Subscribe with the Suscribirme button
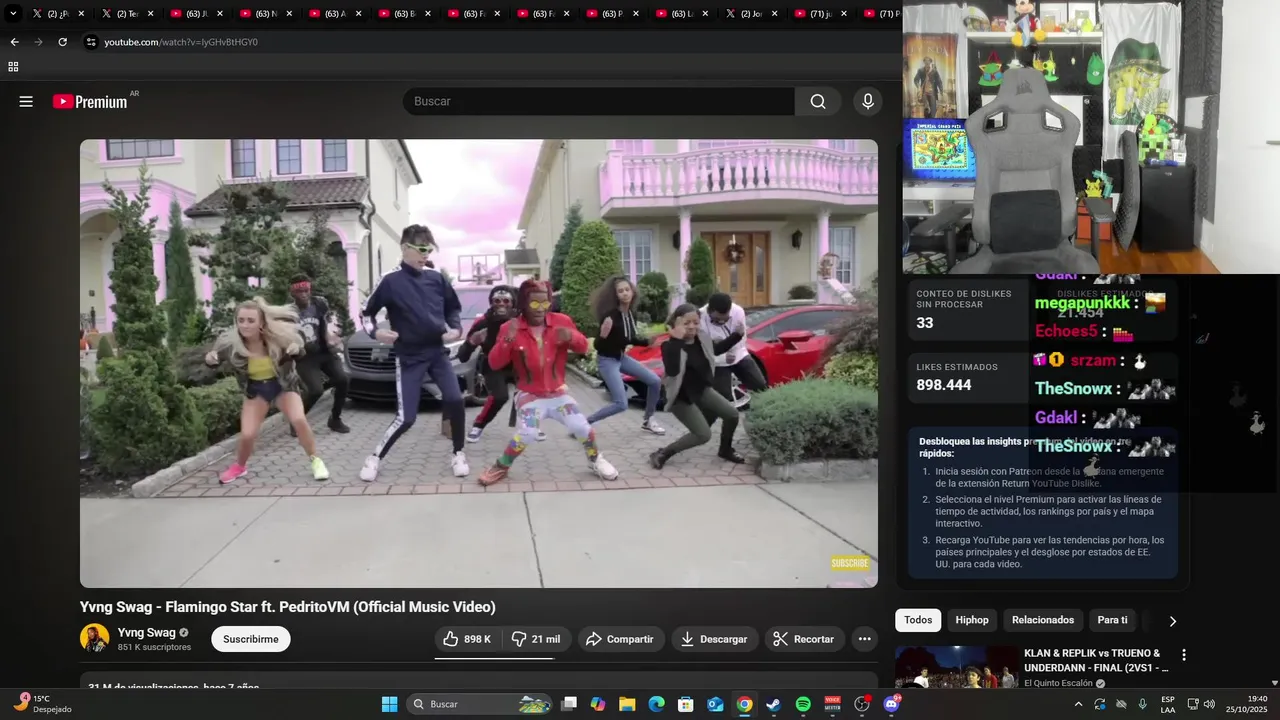1280x720 pixels. tap(251, 639)
